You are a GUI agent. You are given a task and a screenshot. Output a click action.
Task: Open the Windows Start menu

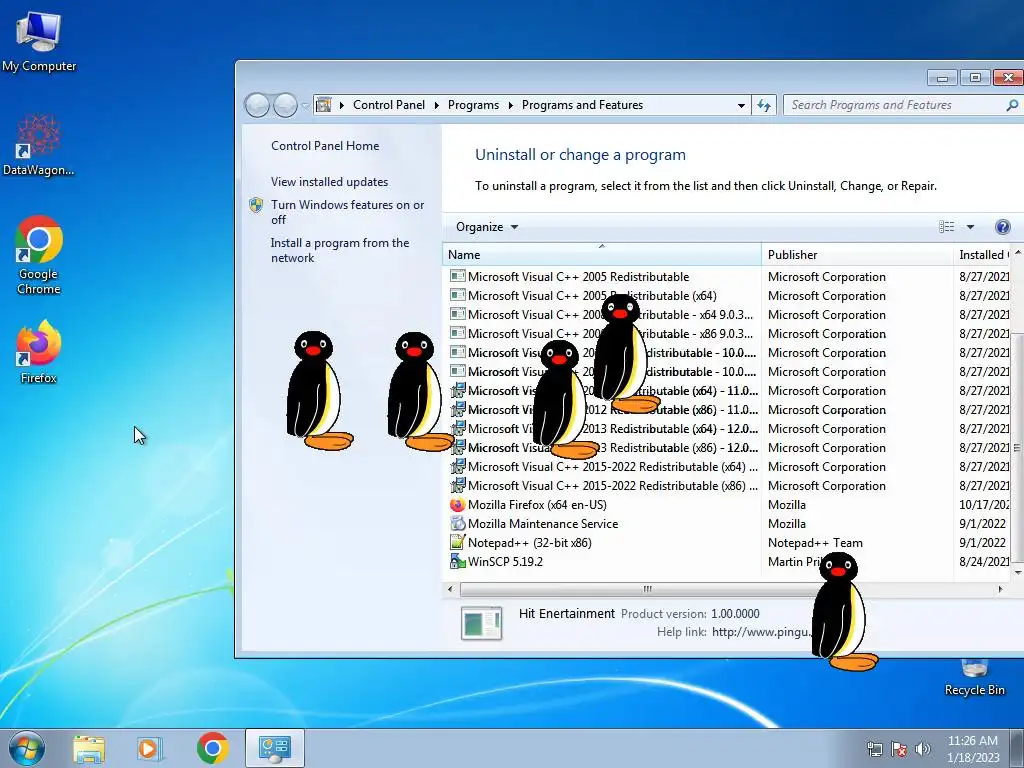pos(27,748)
